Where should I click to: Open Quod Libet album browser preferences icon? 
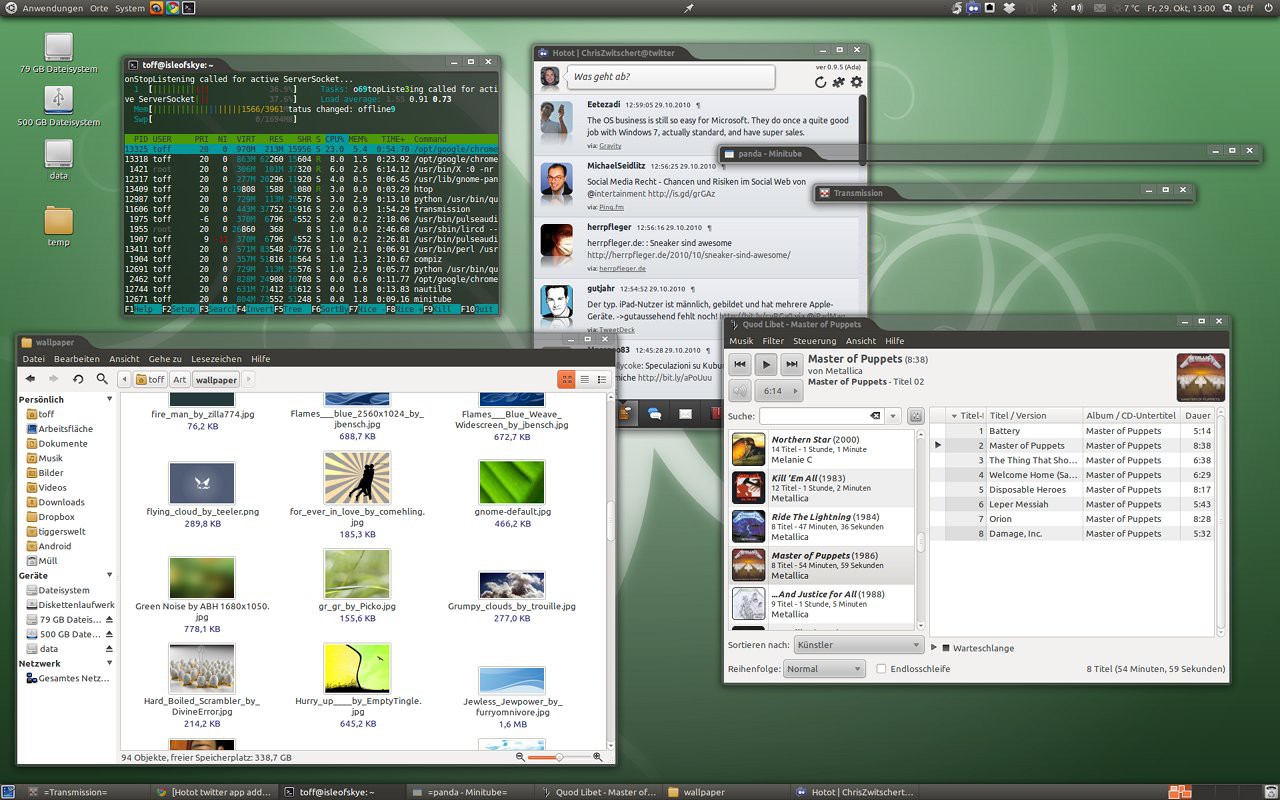click(x=917, y=416)
